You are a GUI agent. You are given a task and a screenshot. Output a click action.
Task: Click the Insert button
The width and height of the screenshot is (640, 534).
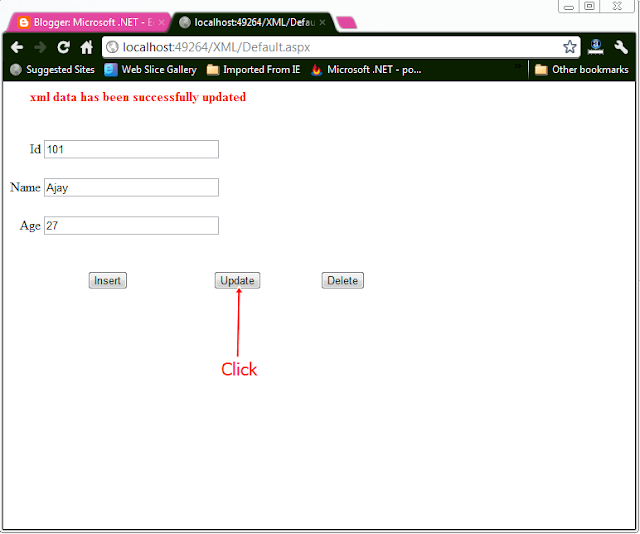pyautogui.click(x=108, y=281)
